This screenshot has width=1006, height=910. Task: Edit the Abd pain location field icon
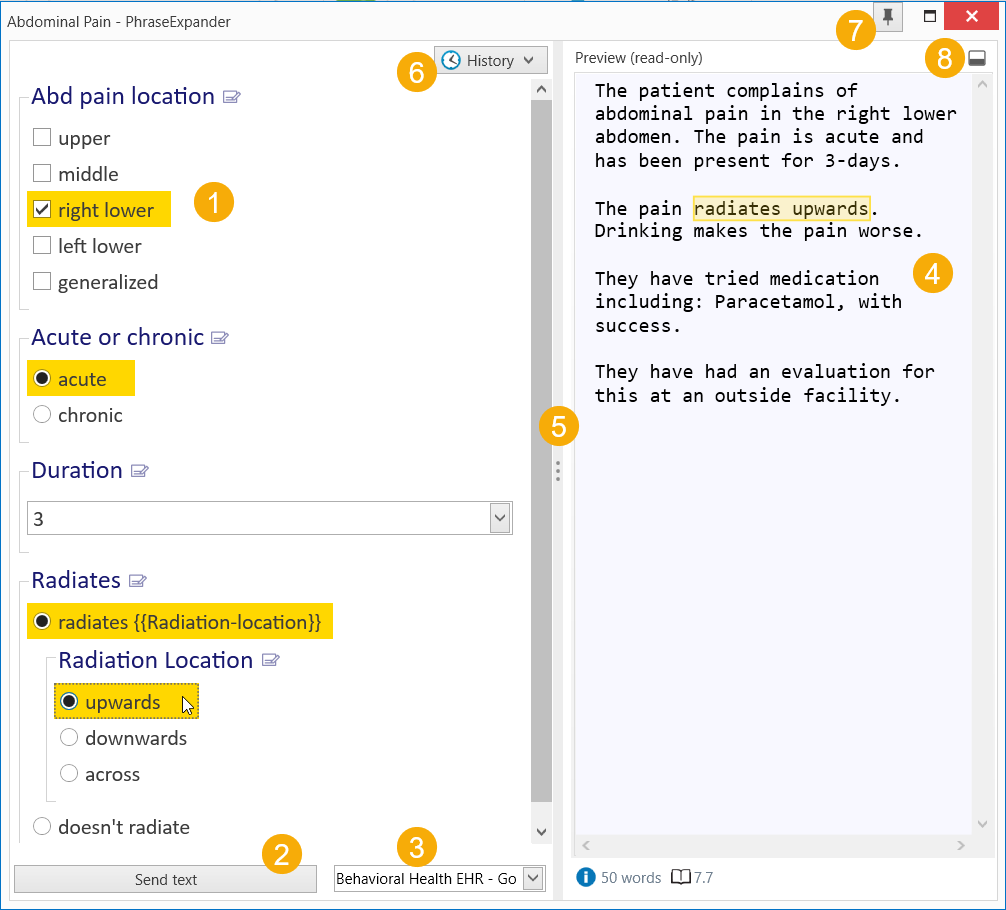click(x=232, y=97)
